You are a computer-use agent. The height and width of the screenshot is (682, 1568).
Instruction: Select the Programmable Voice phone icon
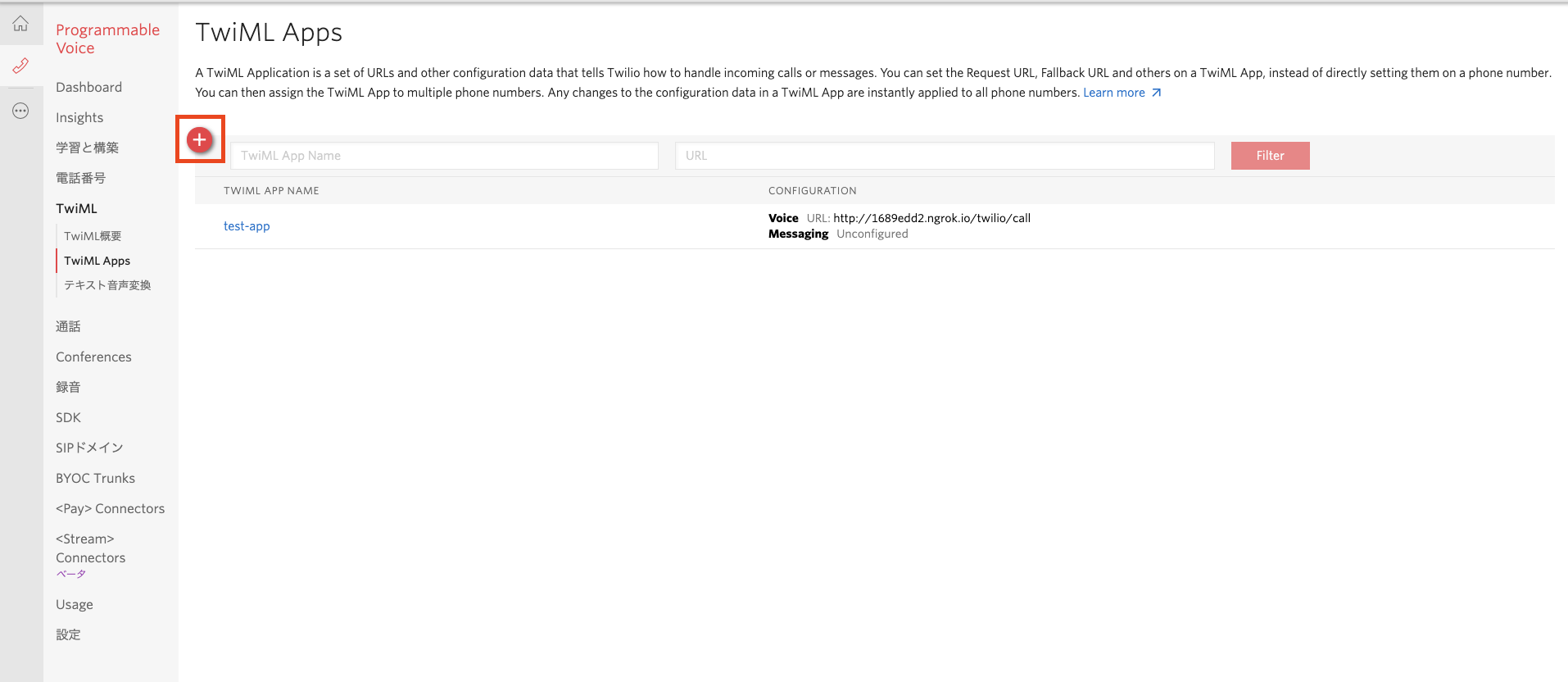[x=20, y=66]
